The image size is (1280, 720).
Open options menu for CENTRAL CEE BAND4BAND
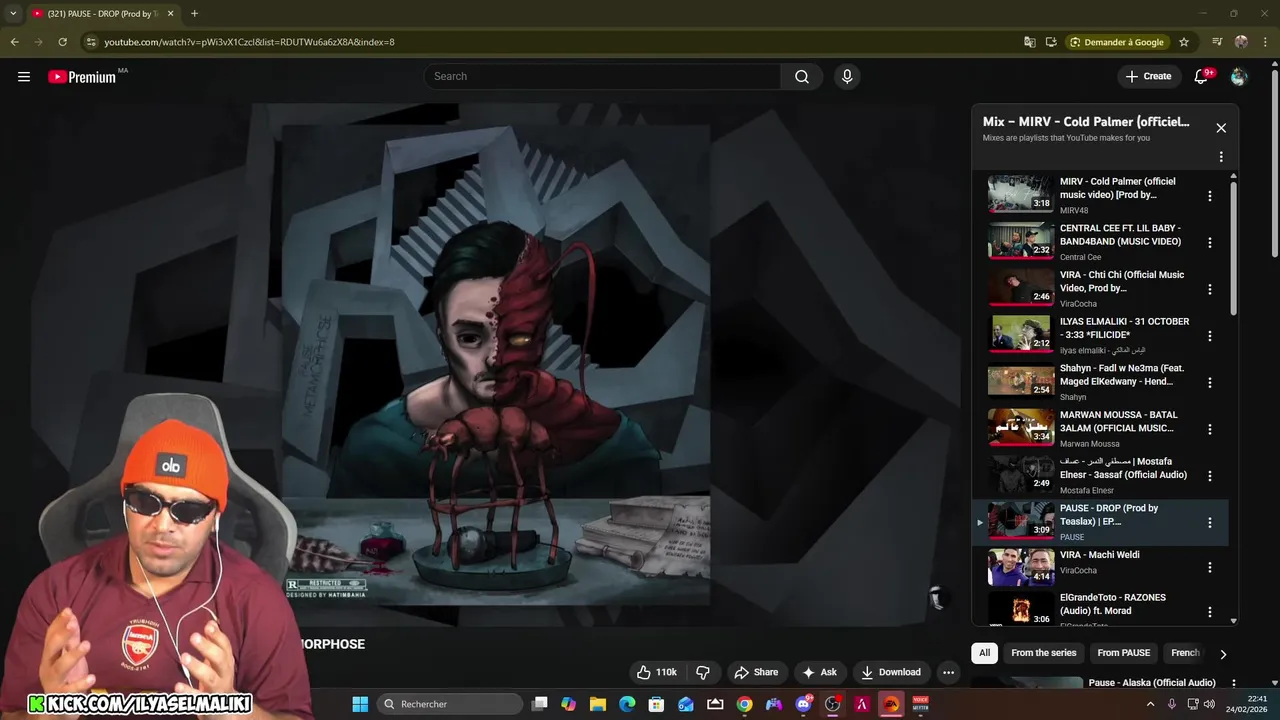[x=1210, y=243]
